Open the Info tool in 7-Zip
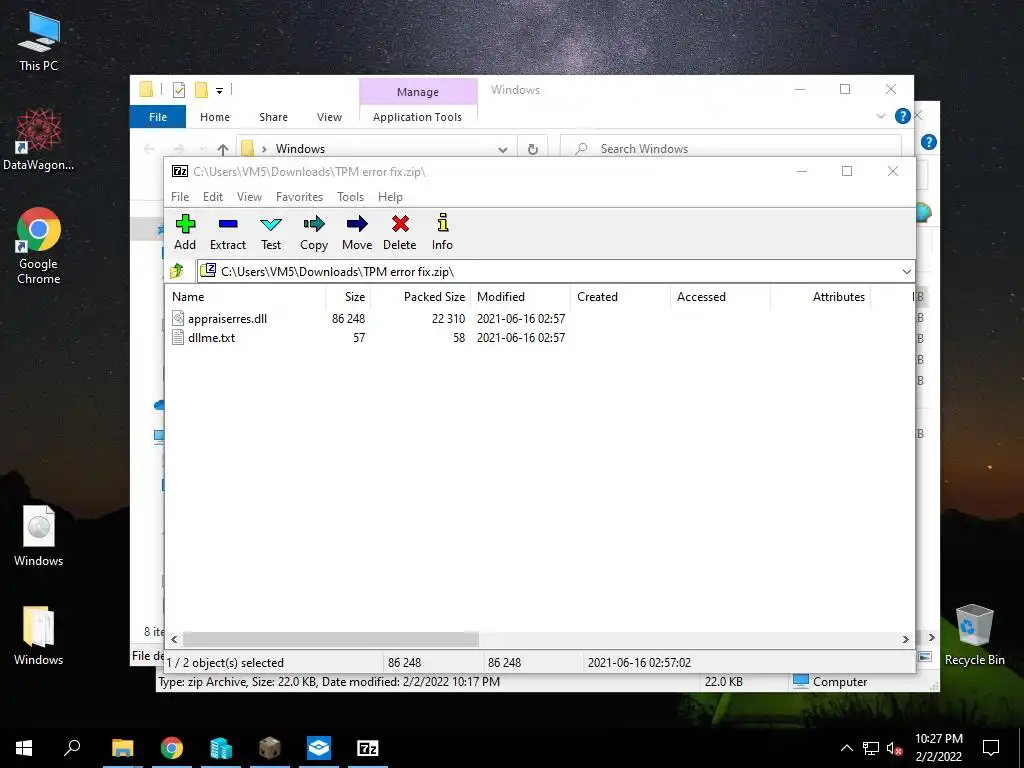Viewport: 1024px width, 768px height. pyautogui.click(x=442, y=232)
